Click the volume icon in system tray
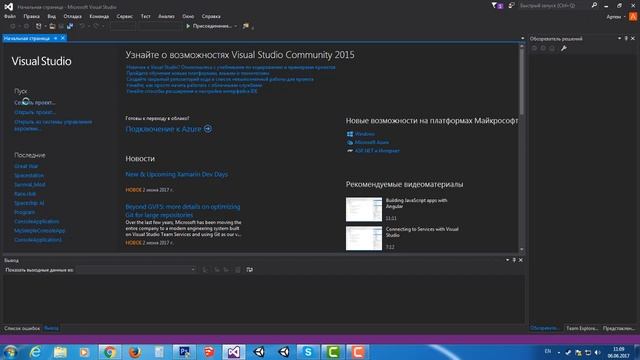Screen dimensions: 640x360 (x=598, y=352)
